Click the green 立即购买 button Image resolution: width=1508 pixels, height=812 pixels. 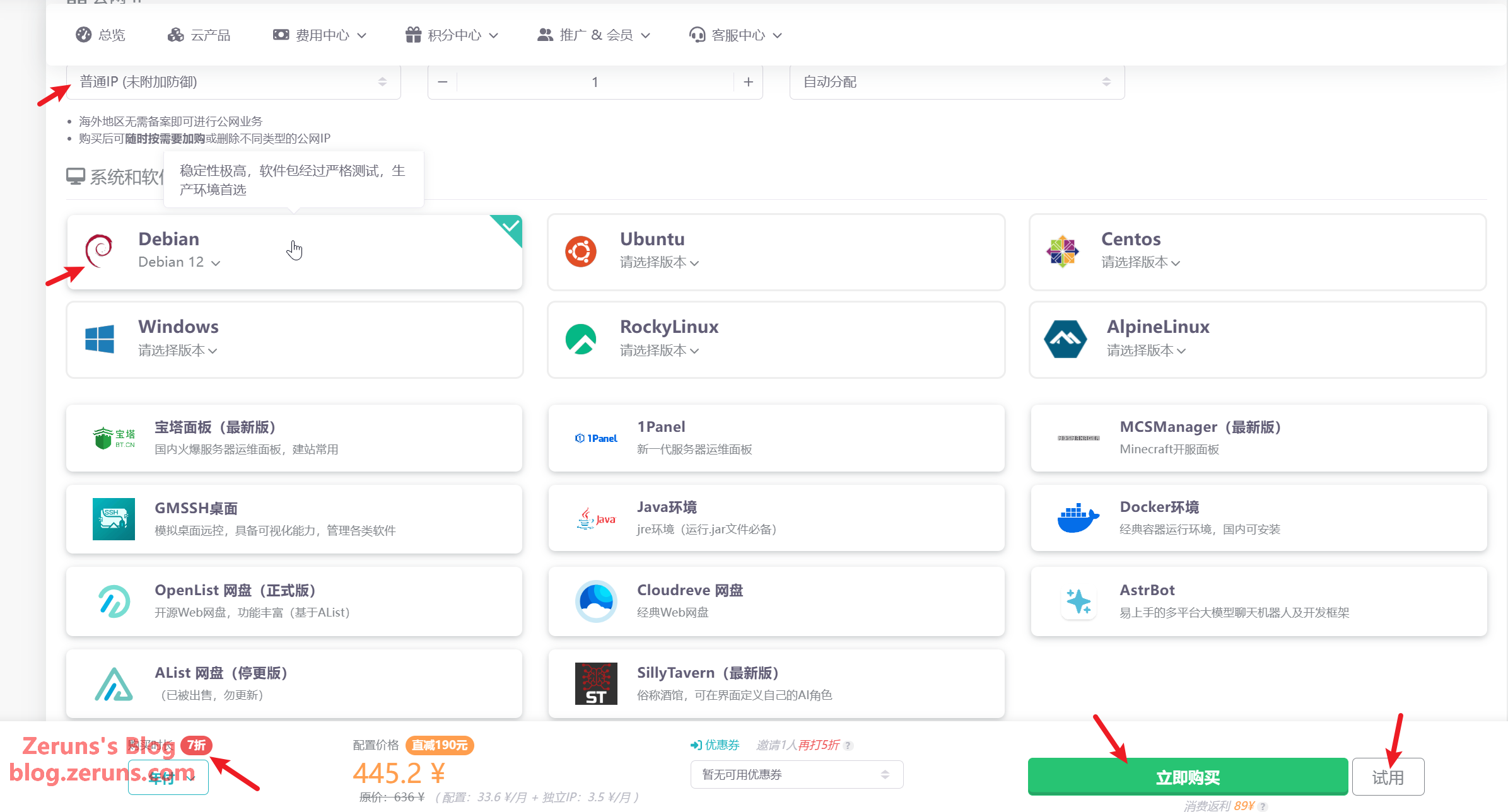coord(1187,777)
